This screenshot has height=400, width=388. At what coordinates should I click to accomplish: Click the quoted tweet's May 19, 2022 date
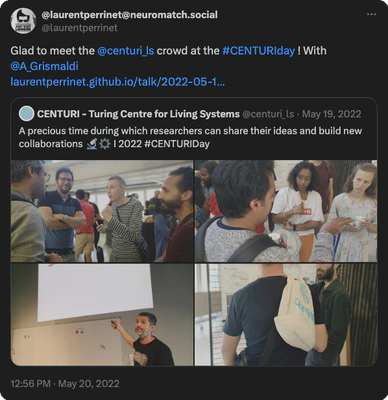pos(332,114)
